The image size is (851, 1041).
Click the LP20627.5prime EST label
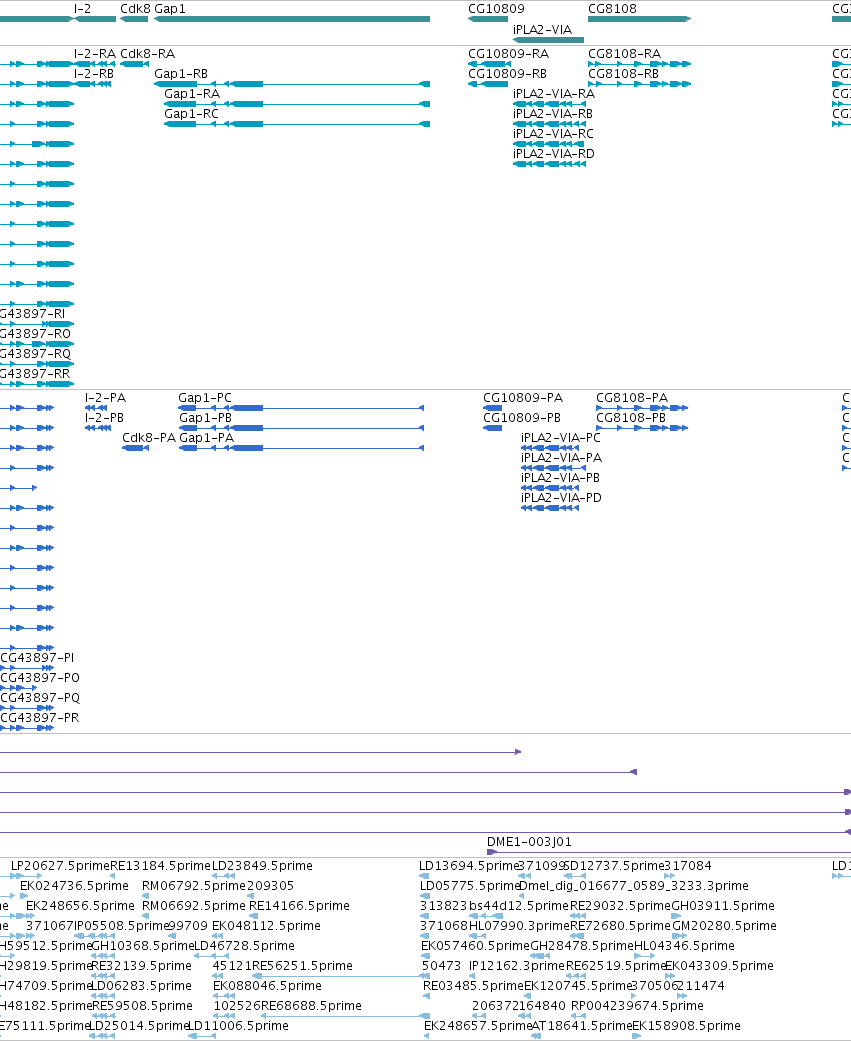point(60,866)
